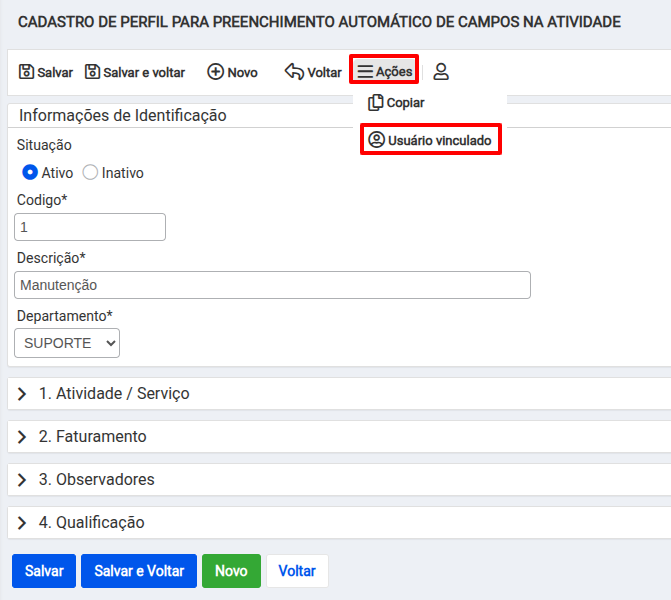
Task: Click the user profile icon beside Ações
Action: (441, 71)
